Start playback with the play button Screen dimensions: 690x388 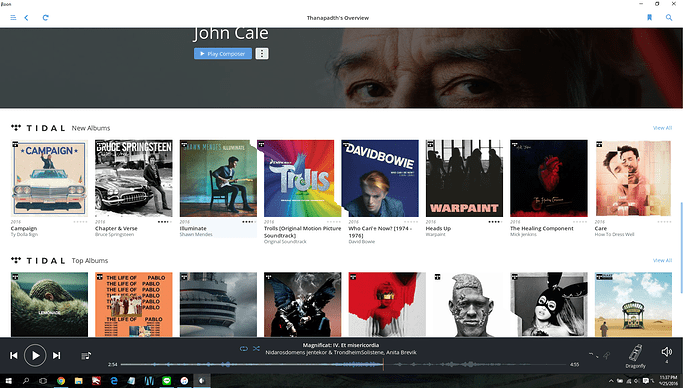(35, 355)
